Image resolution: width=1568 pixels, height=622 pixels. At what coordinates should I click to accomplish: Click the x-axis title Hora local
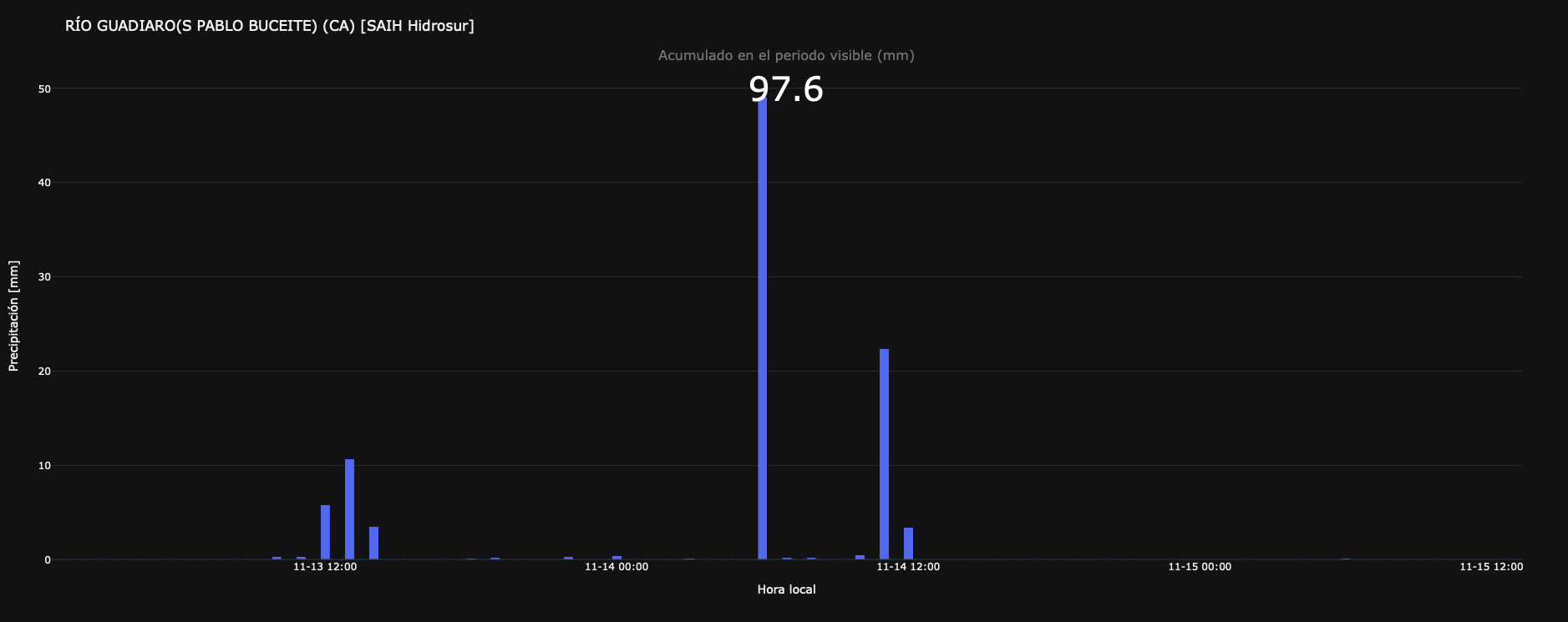786,589
